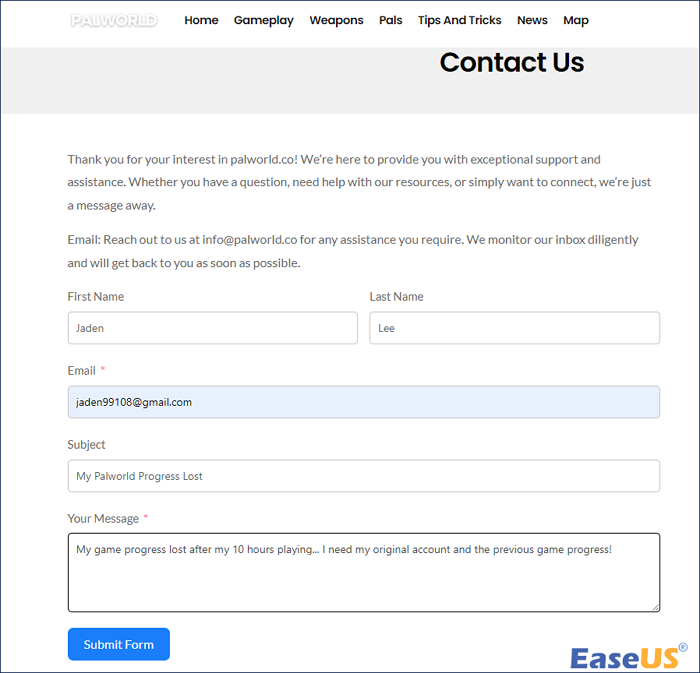Image resolution: width=700 pixels, height=673 pixels.
Task: Navigate to the Pals section
Action: (x=391, y=20)
